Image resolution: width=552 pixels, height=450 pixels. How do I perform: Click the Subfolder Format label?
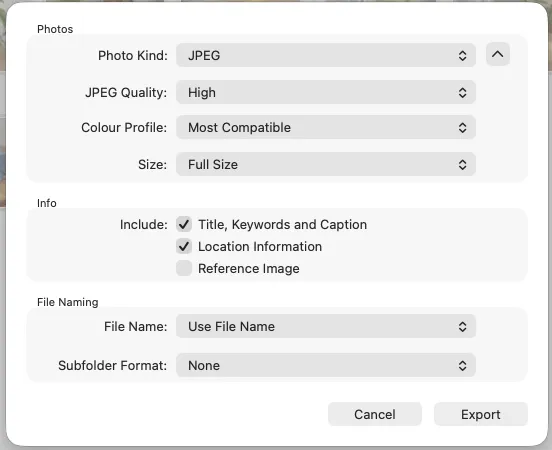point(112,365)
